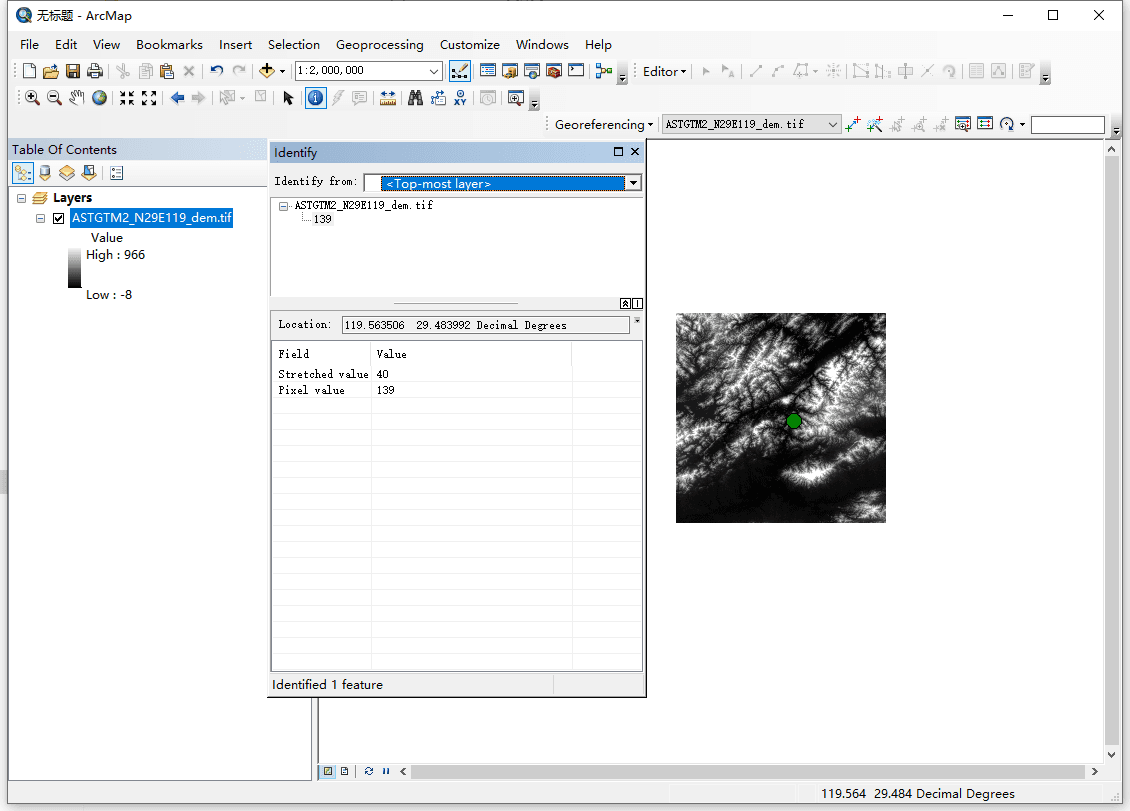Image resolution: width=1130 pixels, height=811 pixels.
Task: Open the Georeferencing dropdown button
Action: [603, 125]
